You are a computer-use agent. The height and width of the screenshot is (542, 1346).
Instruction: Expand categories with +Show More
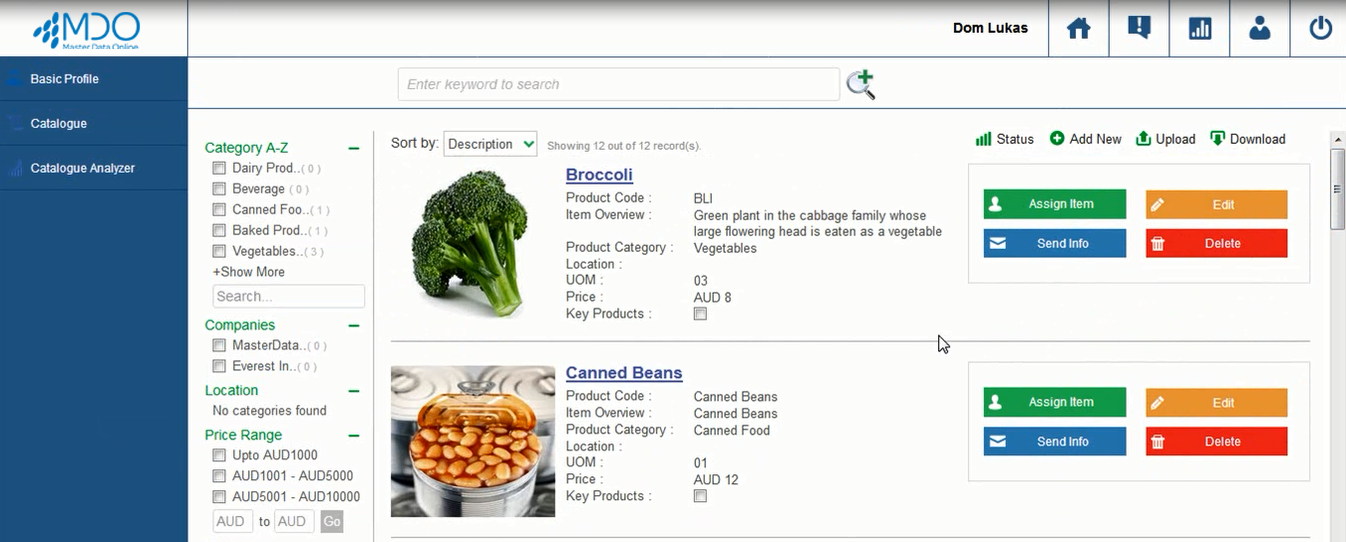click(249, 272)
